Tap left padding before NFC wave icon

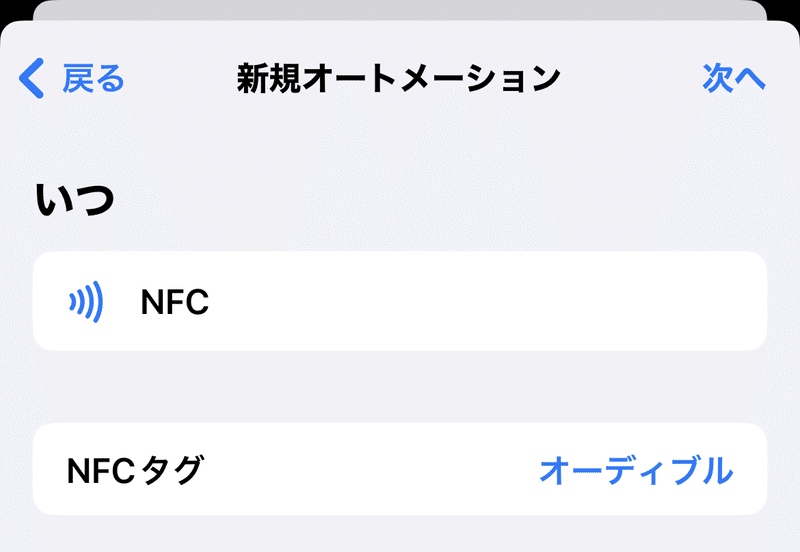pyautogui.click(x=50, y=301)
